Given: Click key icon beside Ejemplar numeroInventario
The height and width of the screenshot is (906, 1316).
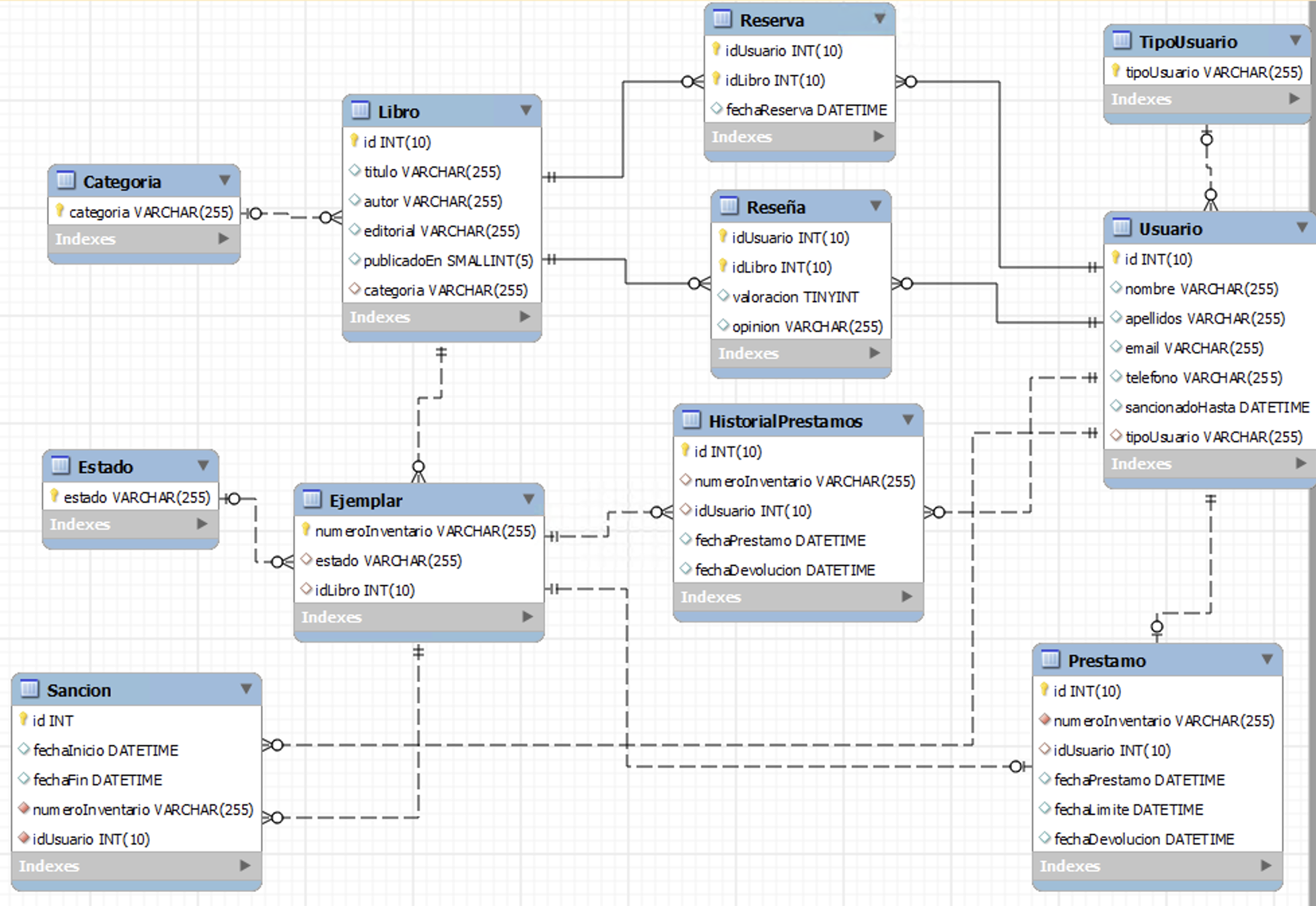Looking at the screenshot, I should click(x=306, y=530).
